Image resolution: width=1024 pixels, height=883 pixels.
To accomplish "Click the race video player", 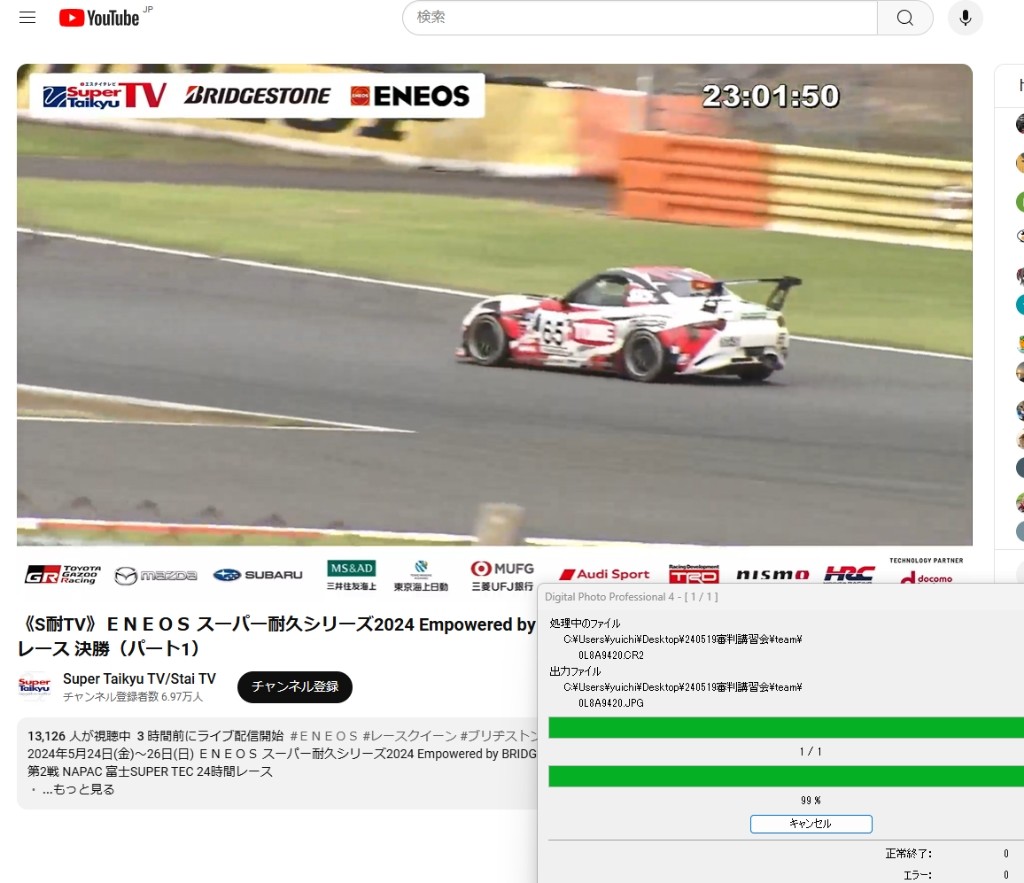I will (x=494, y=304).
